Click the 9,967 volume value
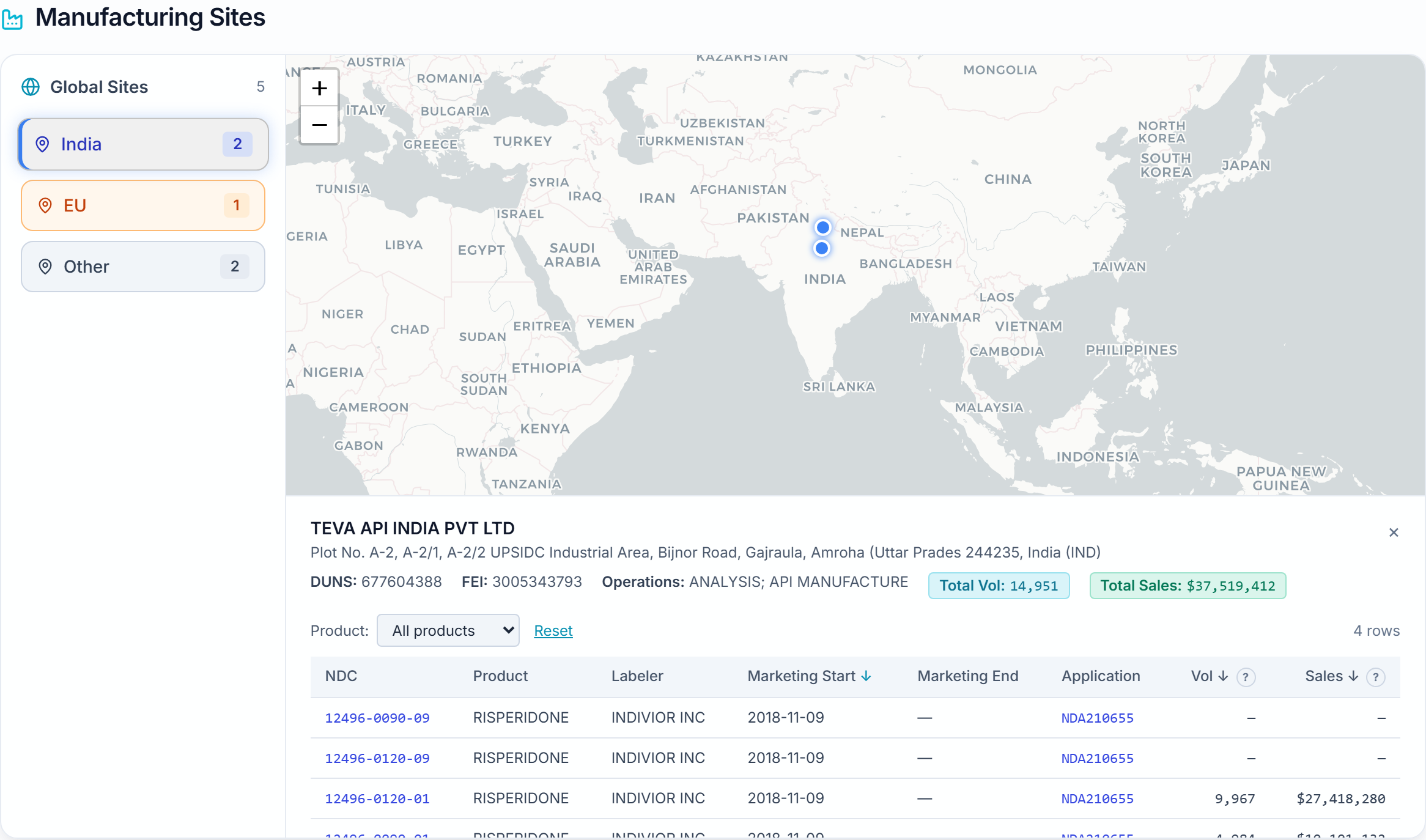 tap(1235, 799)
